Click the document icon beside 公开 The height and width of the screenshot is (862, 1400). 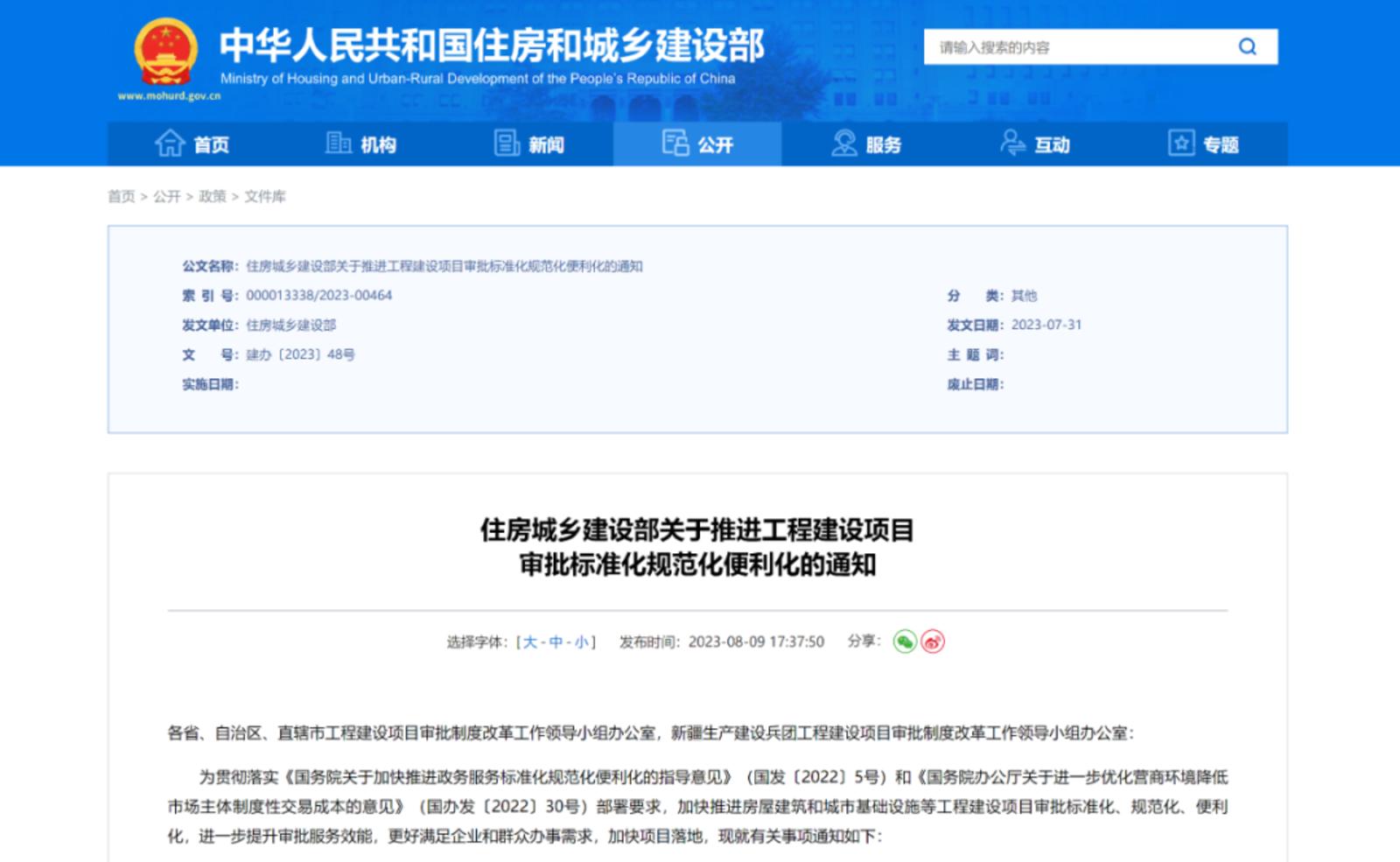pyautogui.click(x=674, y=144)
